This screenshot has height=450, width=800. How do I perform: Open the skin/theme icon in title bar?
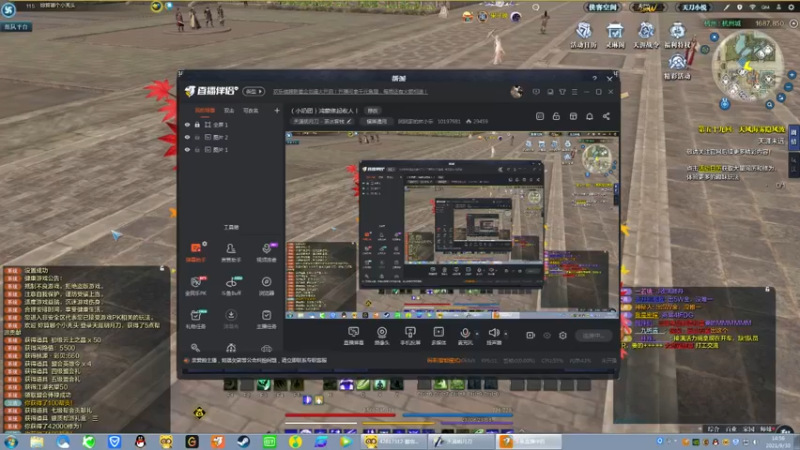tap(562, 92)
